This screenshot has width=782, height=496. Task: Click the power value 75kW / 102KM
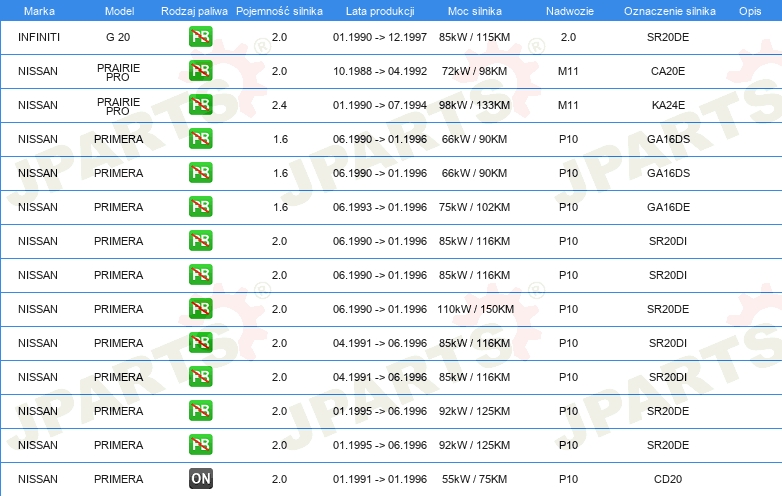[474, 207]
